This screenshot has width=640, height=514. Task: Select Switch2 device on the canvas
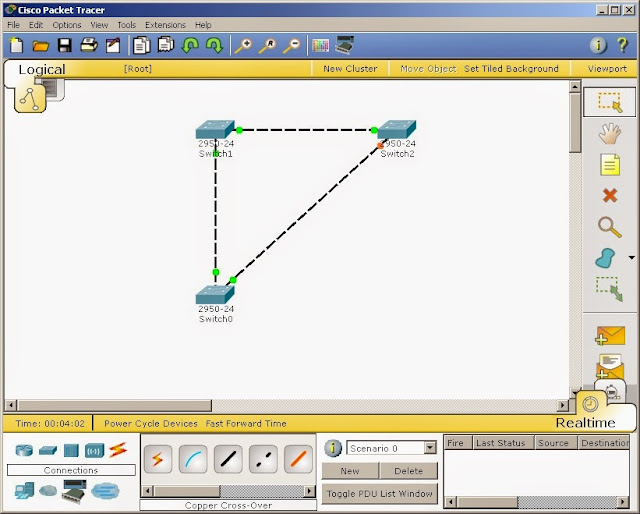[x=397, y=129]
